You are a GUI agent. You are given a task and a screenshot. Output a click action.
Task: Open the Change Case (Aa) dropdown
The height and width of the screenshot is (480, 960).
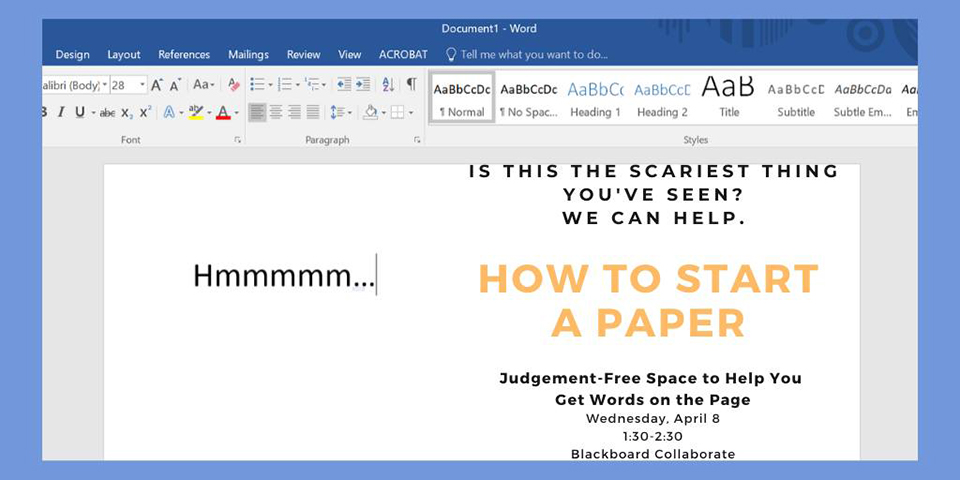pos(204,84)
